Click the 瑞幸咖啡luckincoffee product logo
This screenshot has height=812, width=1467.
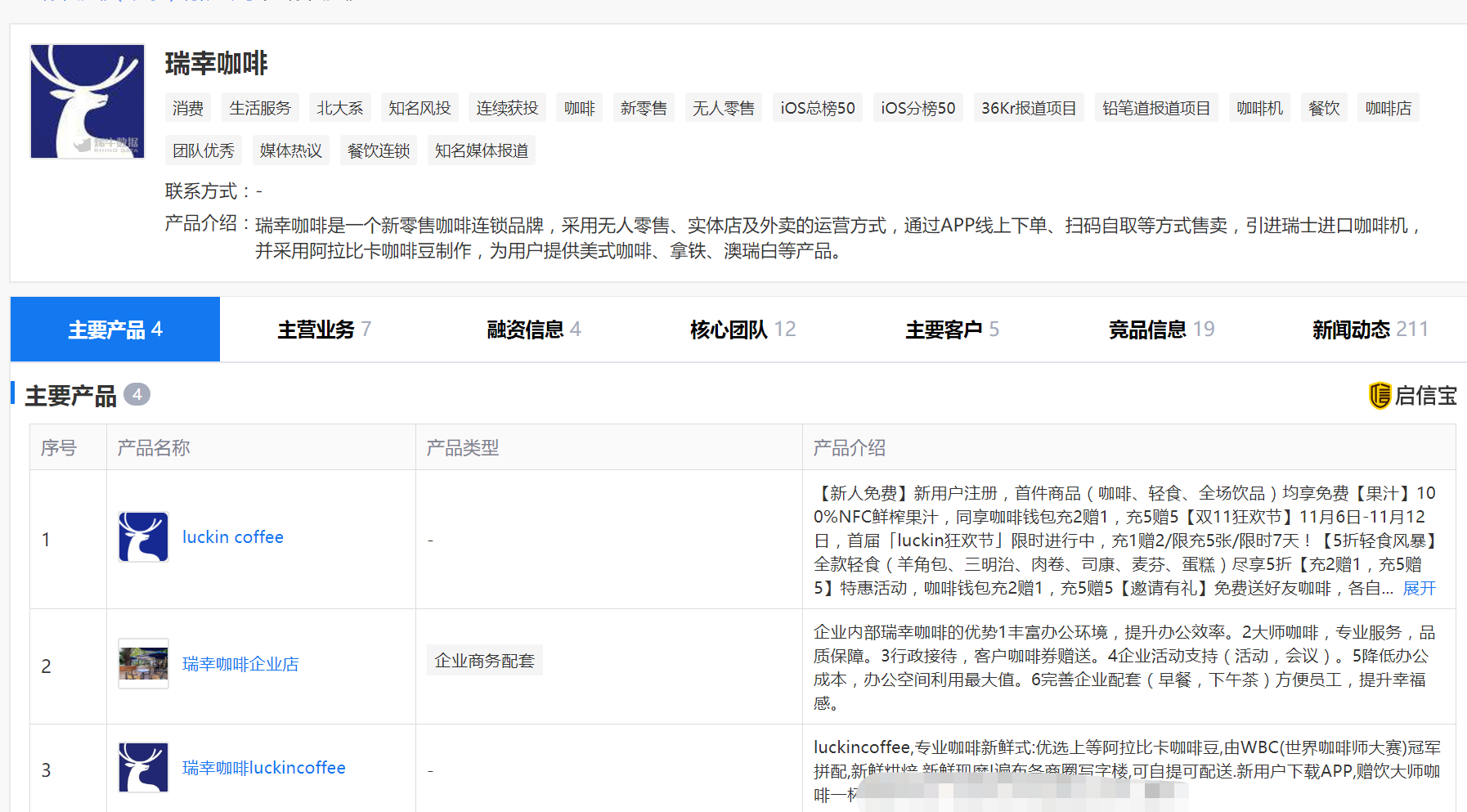click(x=143, y=767)
